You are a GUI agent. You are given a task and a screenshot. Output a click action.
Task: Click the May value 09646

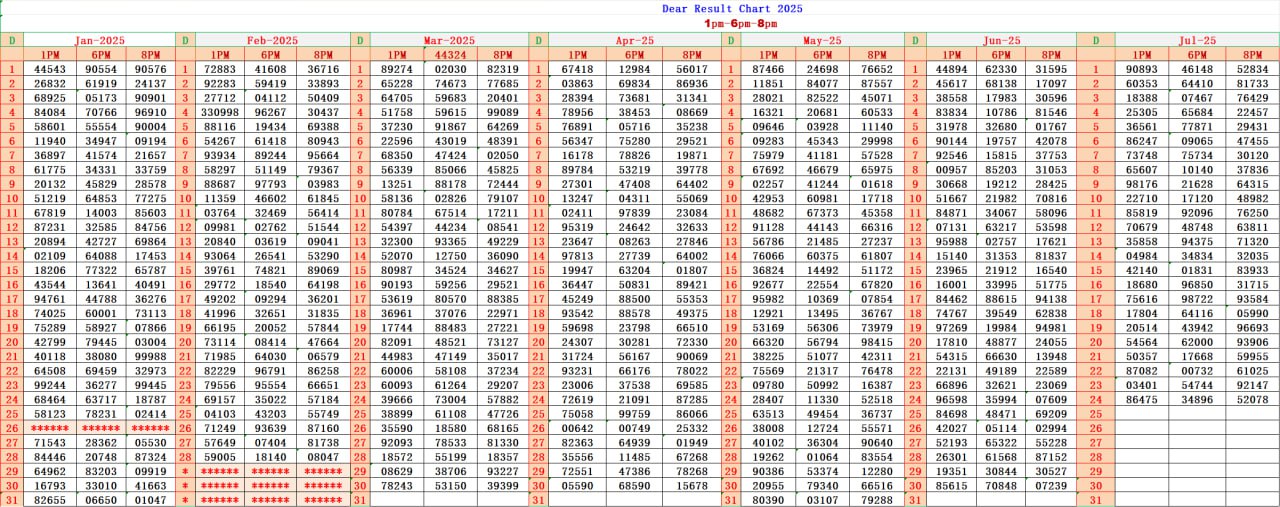(768, 127)
